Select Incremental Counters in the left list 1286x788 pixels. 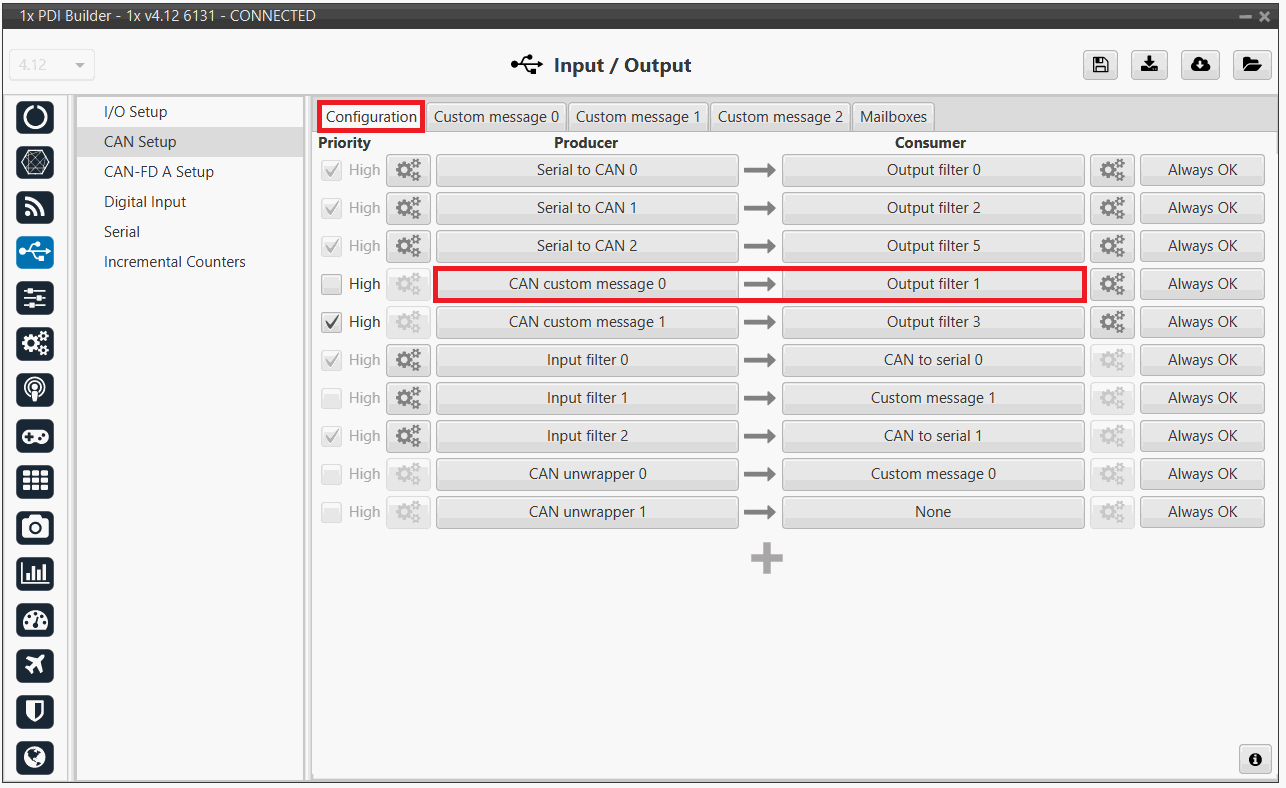click(x=174, y=262)
